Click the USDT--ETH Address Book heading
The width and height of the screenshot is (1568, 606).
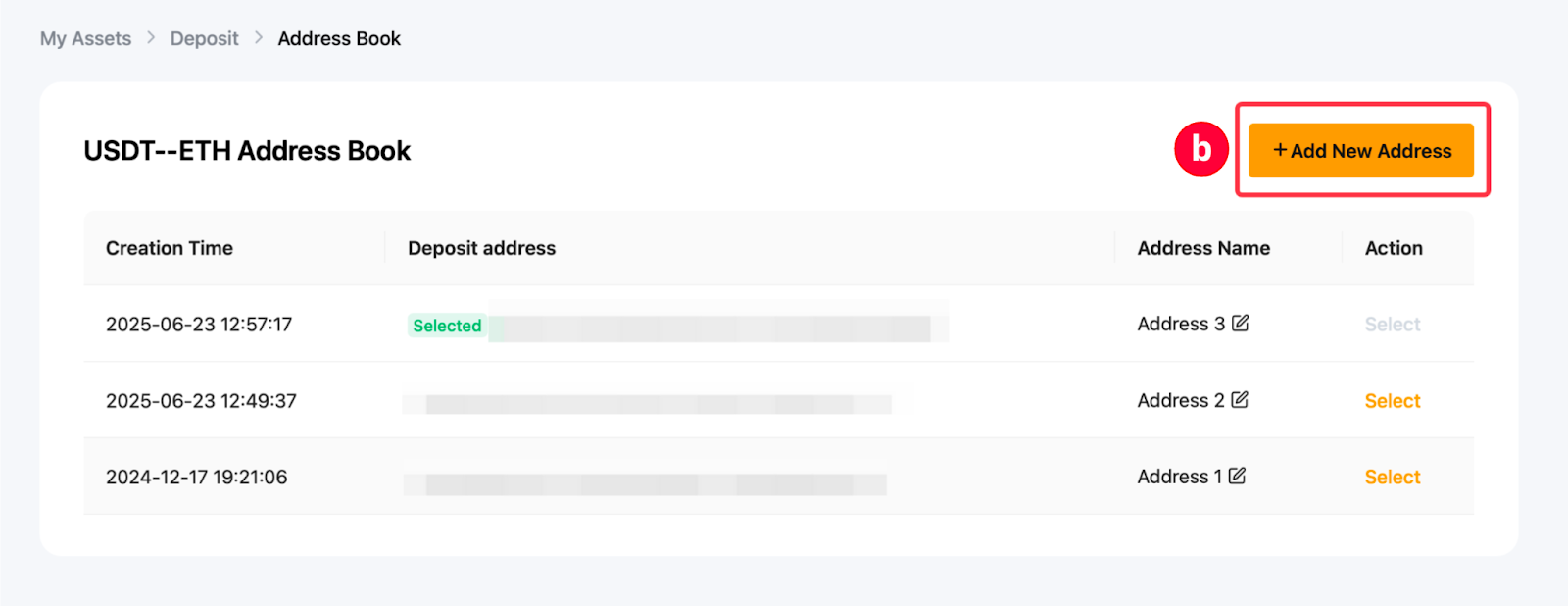tap(247, 151)
